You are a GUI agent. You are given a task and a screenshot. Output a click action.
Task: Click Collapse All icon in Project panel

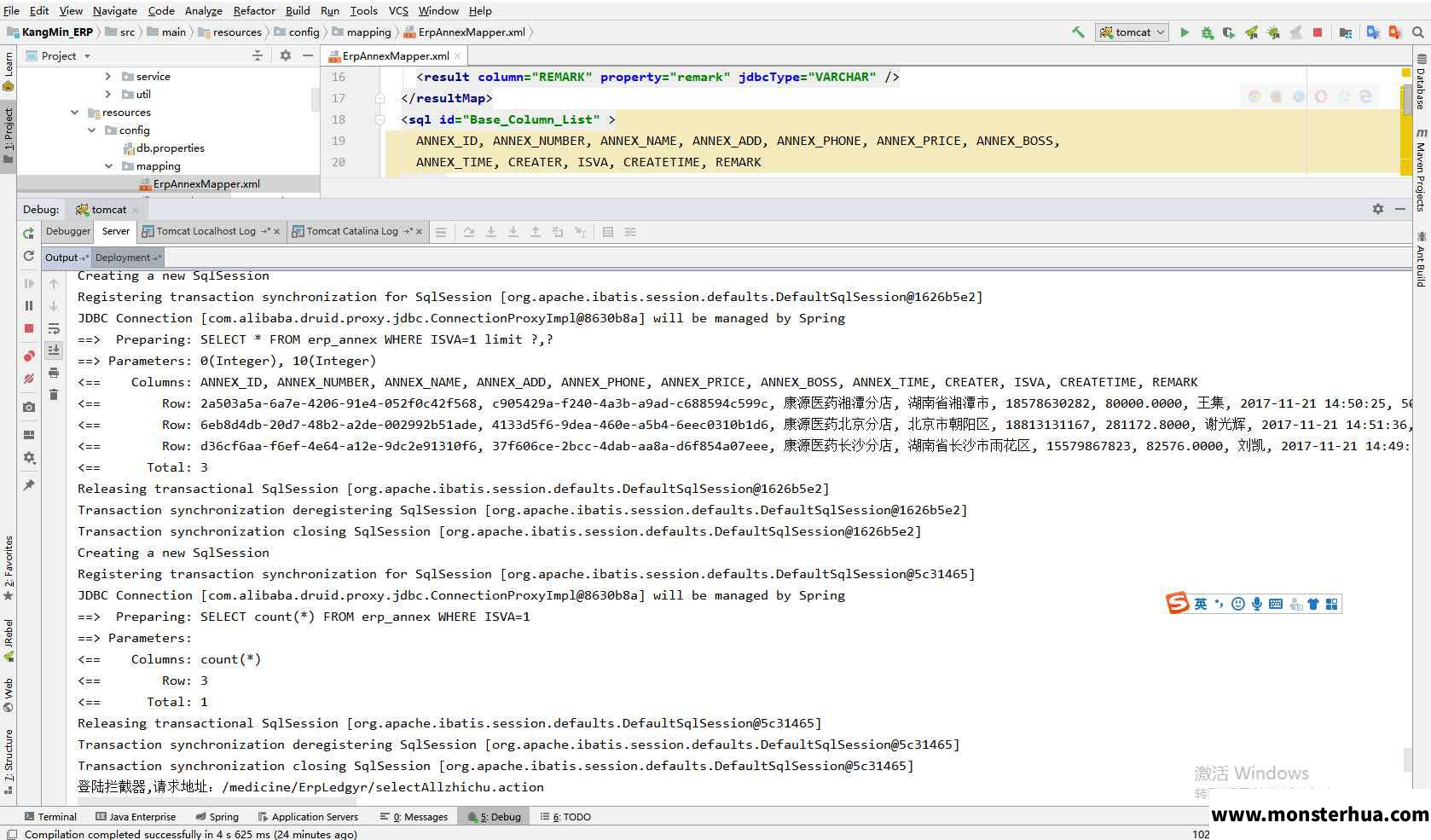[258, 55]
